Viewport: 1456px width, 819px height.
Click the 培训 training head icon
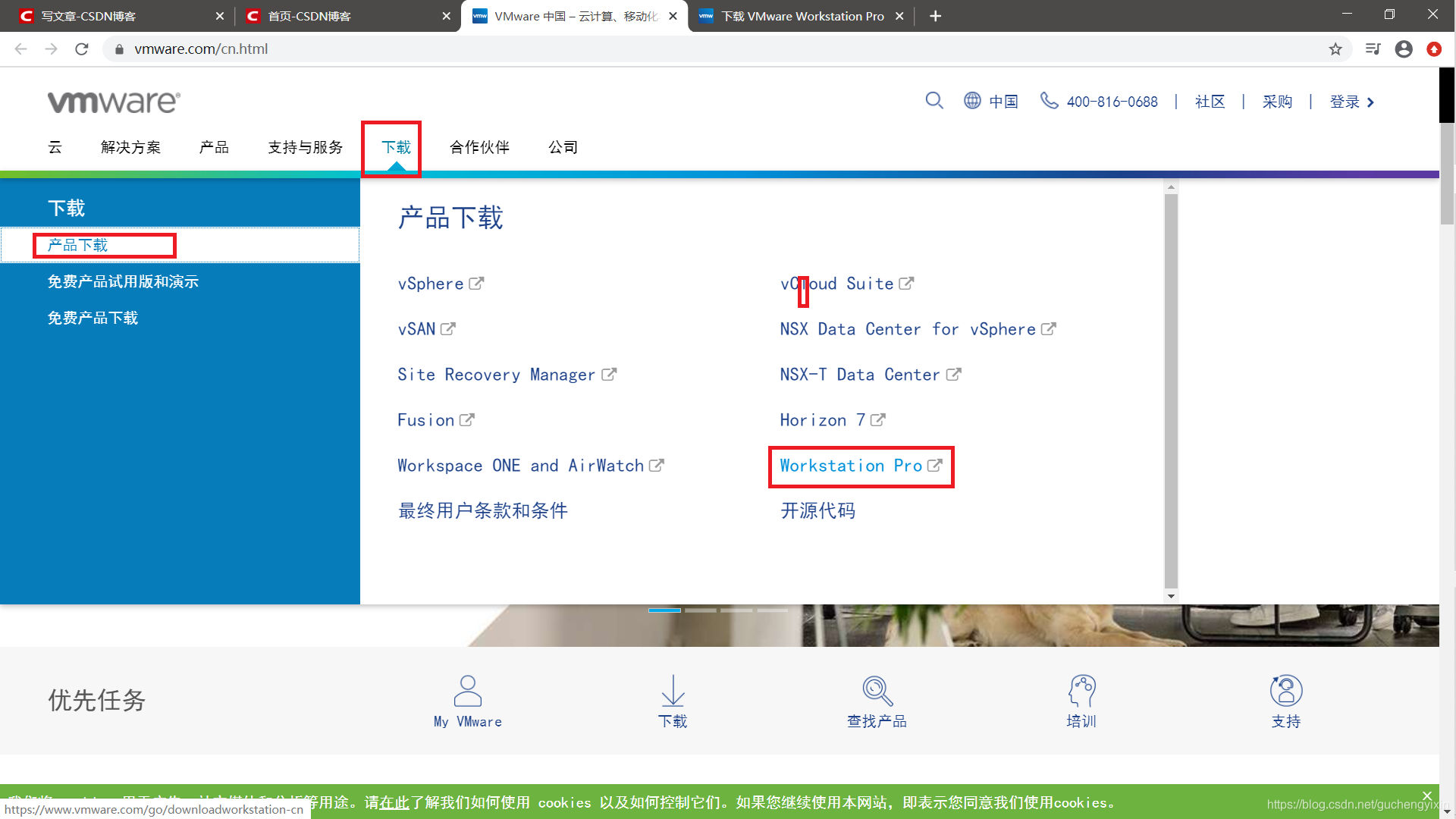click(1082, 691)
